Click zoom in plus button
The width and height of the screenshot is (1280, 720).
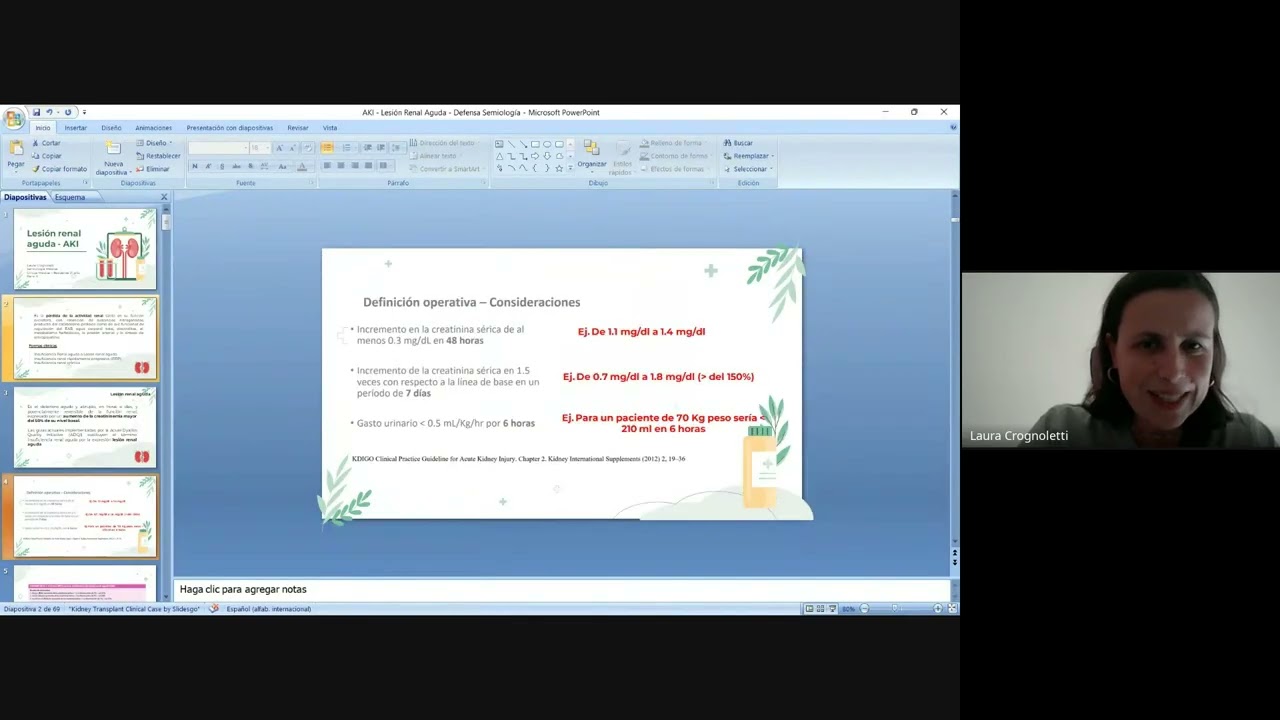(938, 608)
